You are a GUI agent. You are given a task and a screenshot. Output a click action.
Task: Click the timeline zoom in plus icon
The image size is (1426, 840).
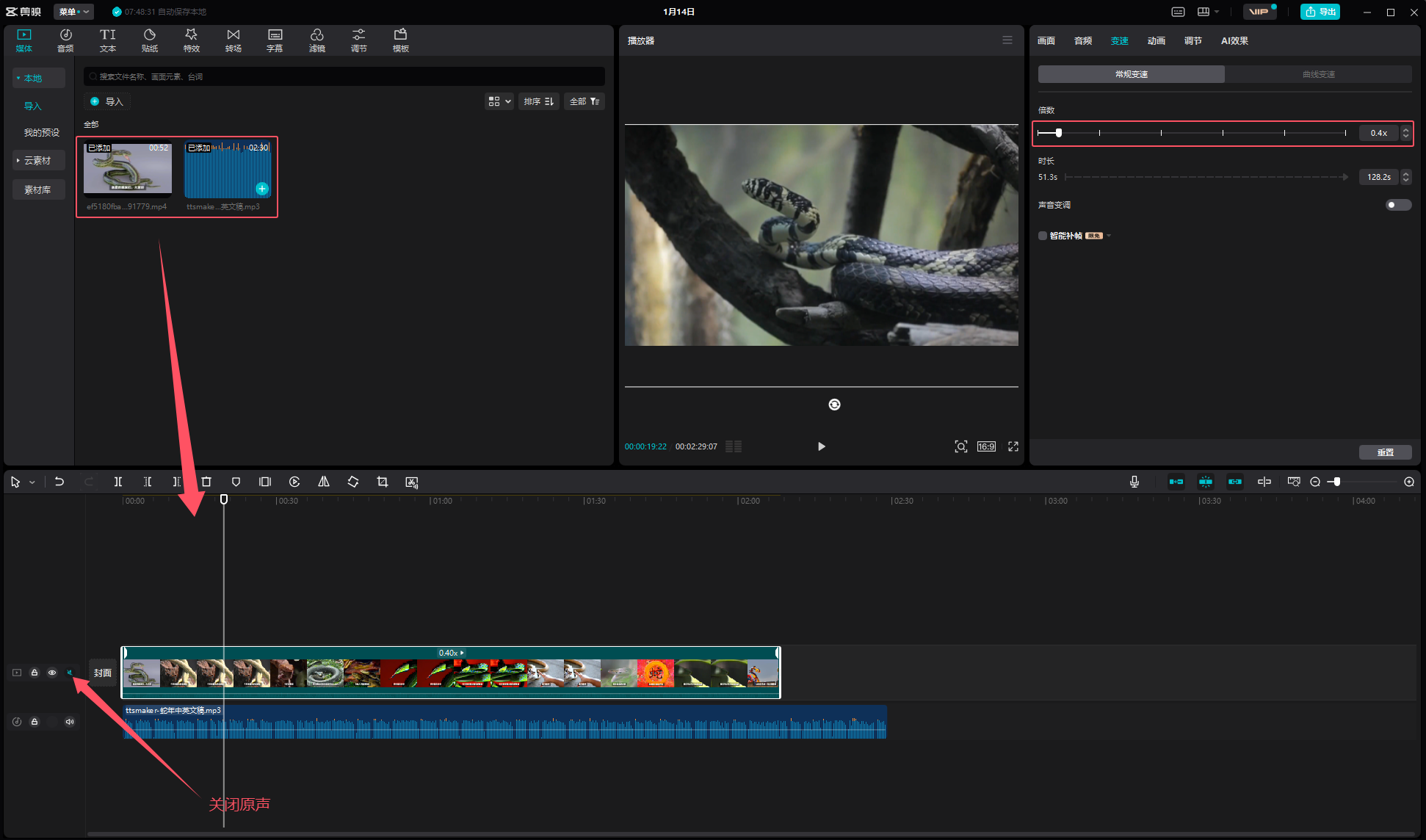(x=1409, y=482)
